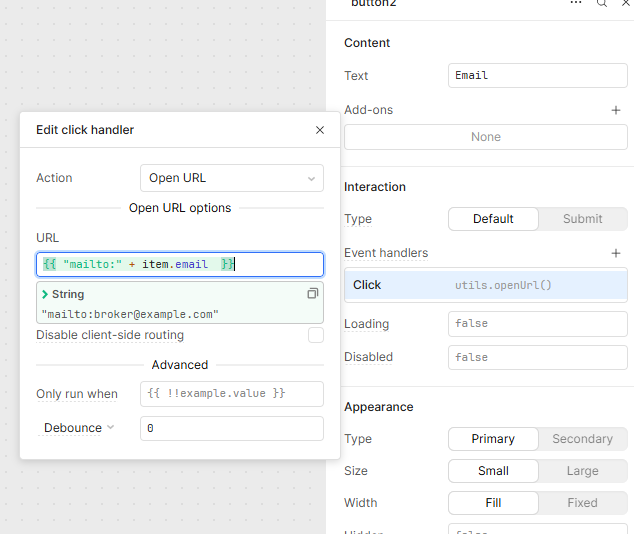The height and width of the screenshot is (534, 634).
Task: Set interaction type to Default
Action: [493, 219]
